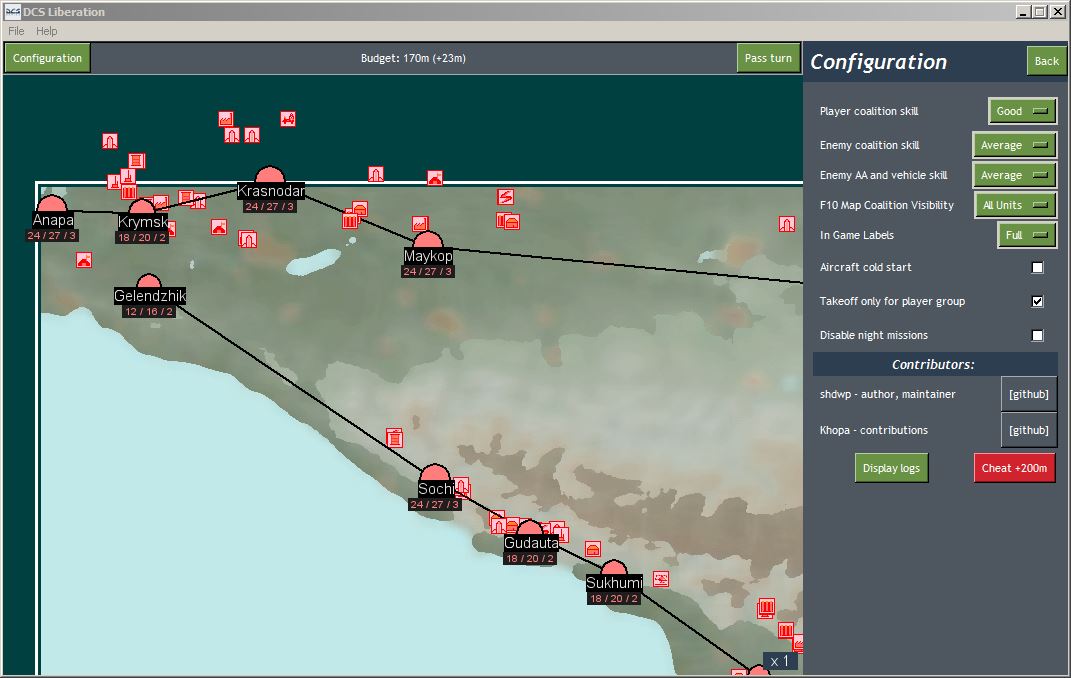This screenshot has width=1071, height=678.
Task: Open Enemy coalition skill dropdown
Action: coord(1014,145)
